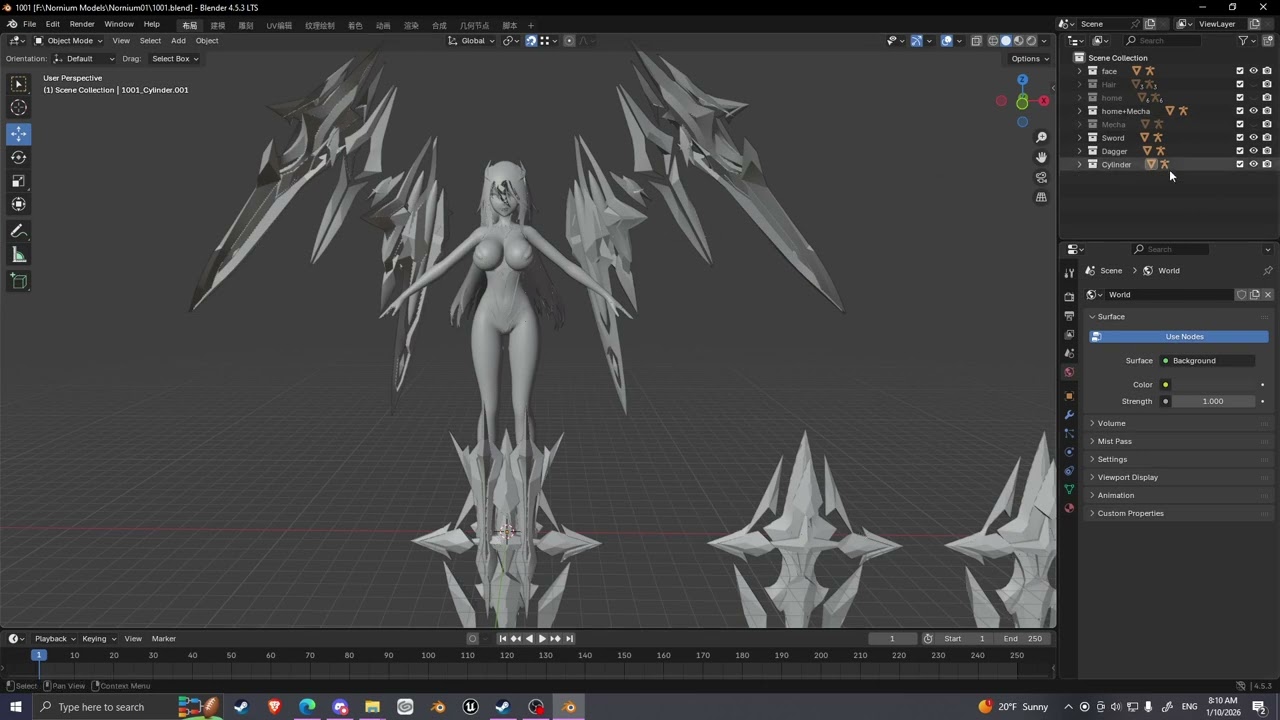The width and height of the screenshot is (1280, 720).
Task: Open the File menu
Action: [x=30, y=24]
